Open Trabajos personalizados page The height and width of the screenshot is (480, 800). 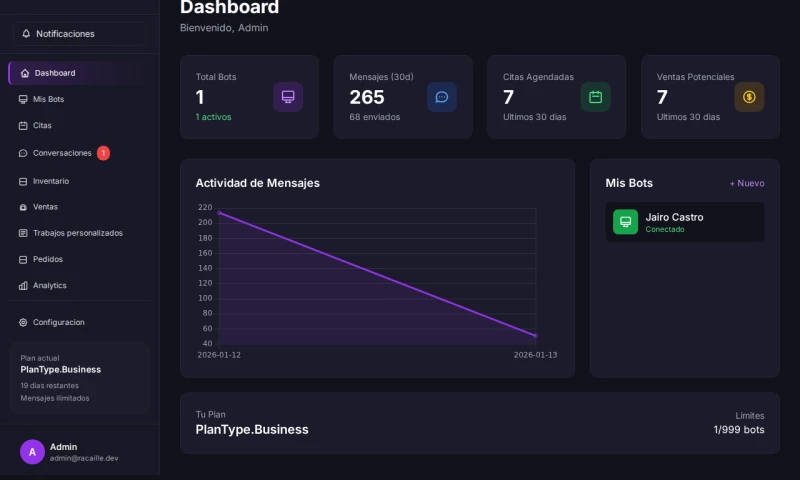[x=77, y=233]
